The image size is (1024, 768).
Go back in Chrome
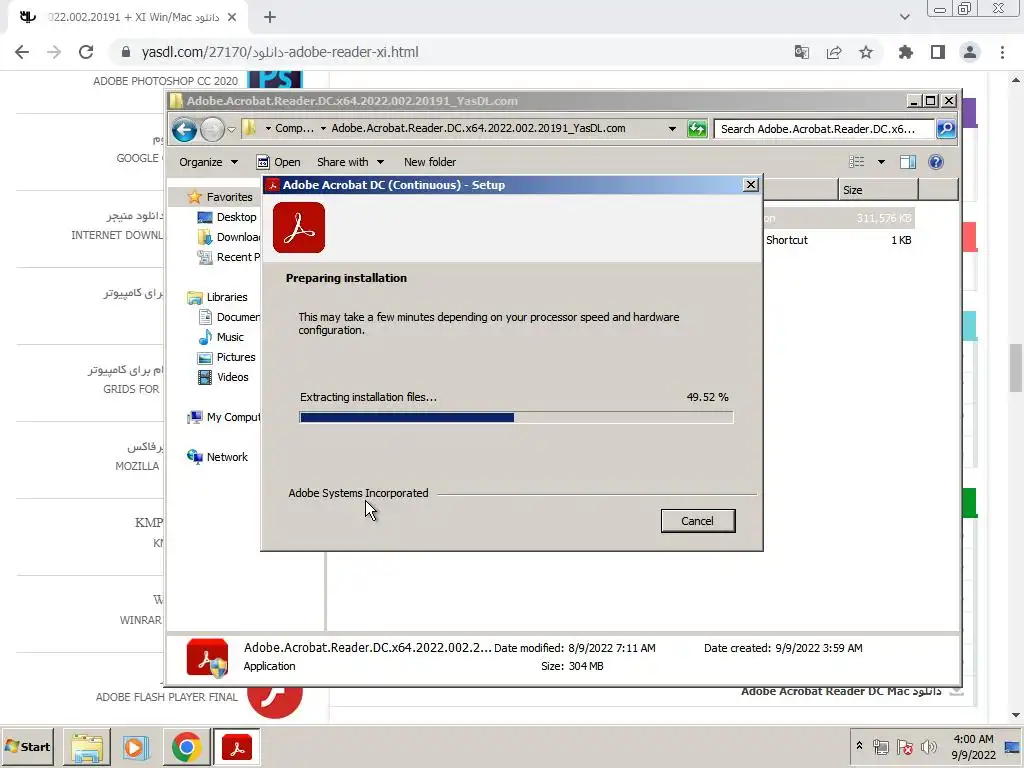[22, 52]
